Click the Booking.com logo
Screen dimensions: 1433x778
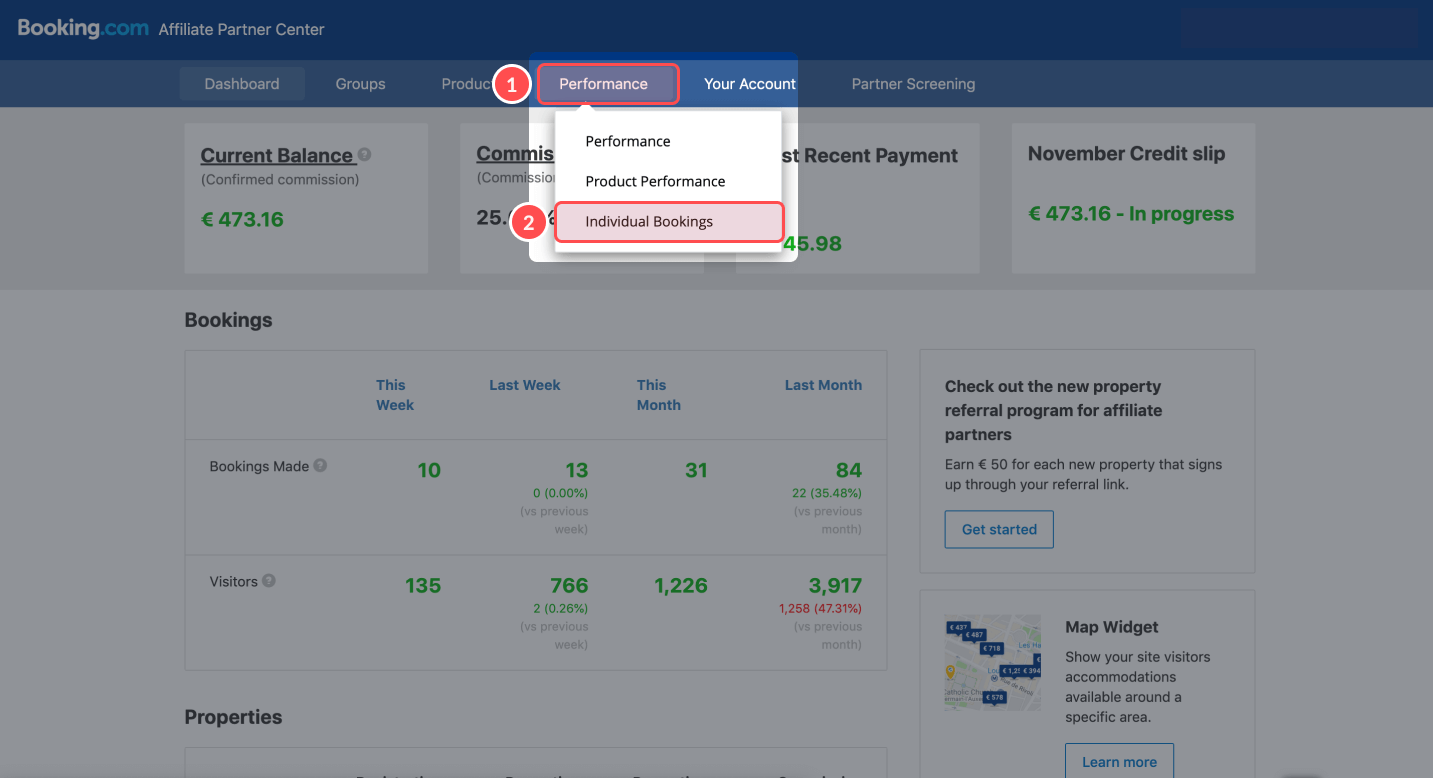[84, 28]
